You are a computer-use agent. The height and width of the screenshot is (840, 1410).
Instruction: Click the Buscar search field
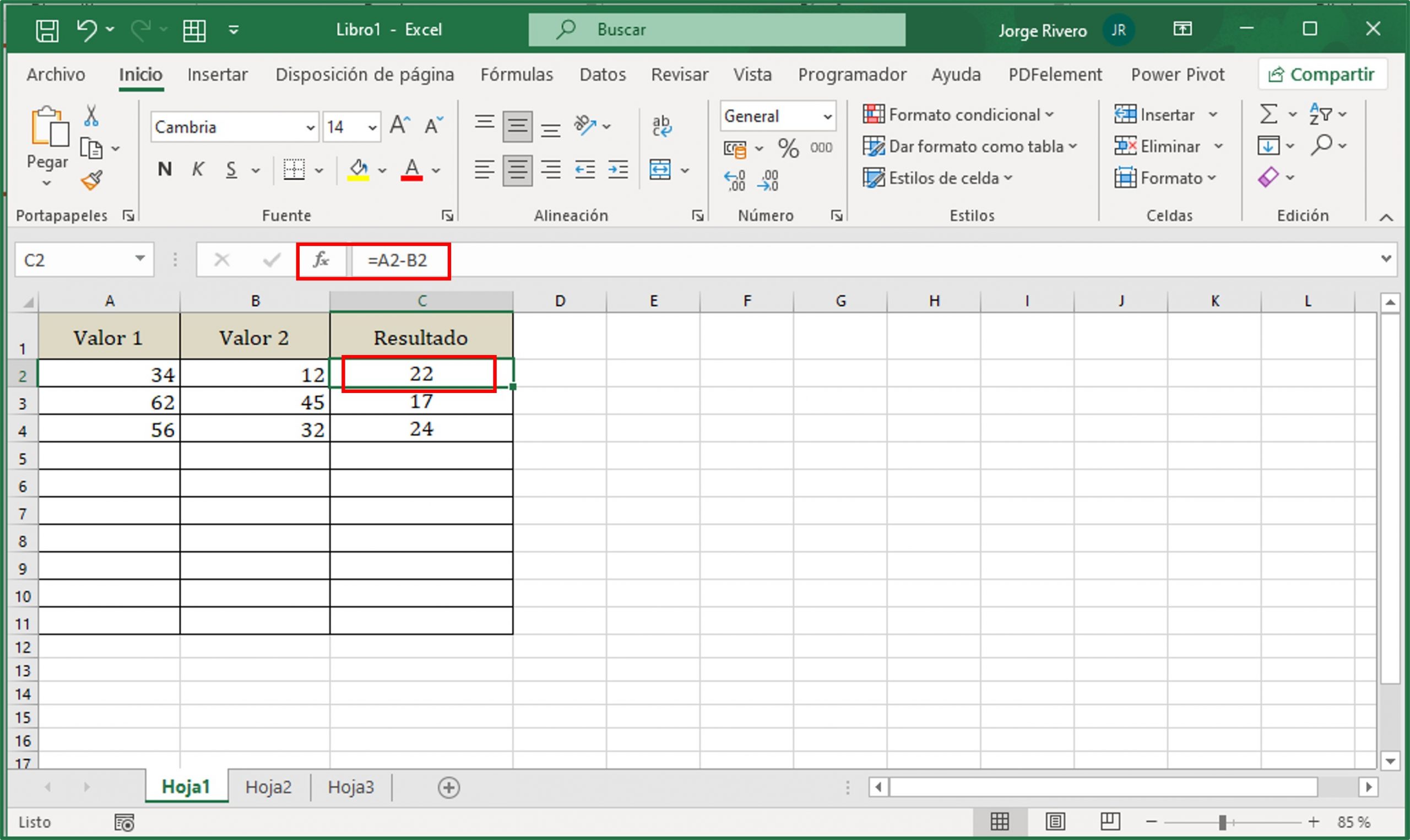(717, 29)
